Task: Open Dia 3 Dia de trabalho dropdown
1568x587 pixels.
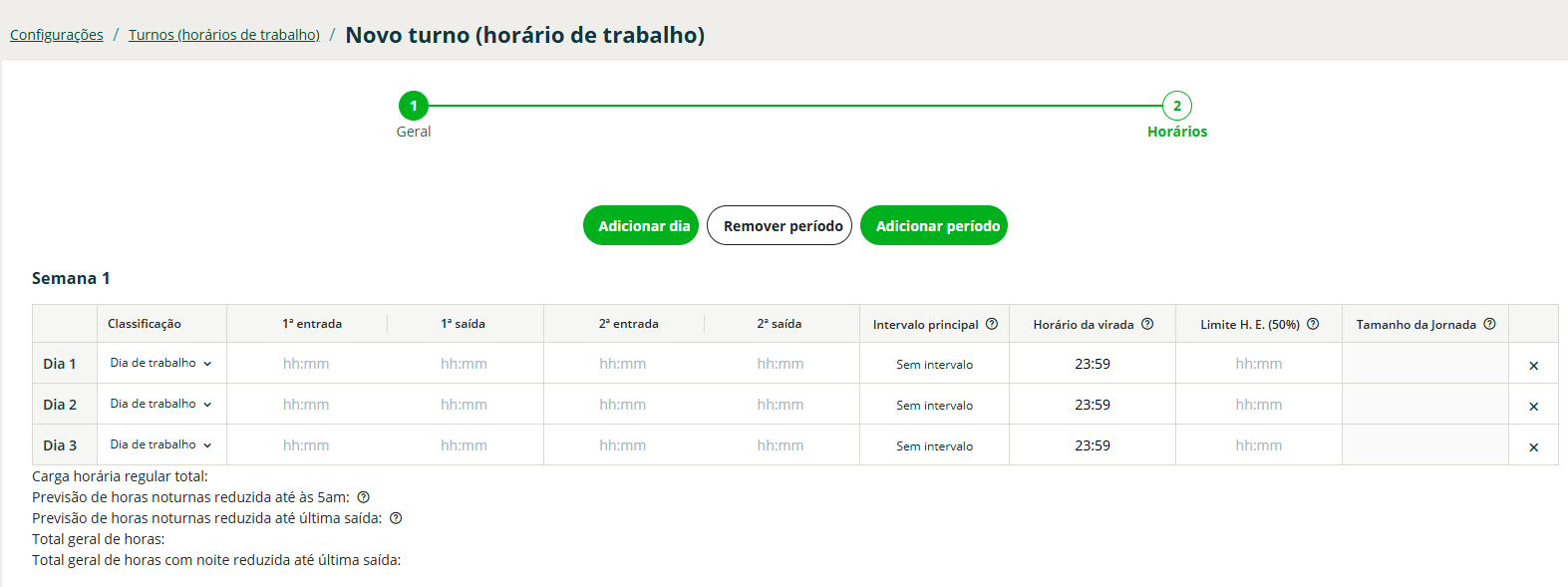Action: point(161,444)
